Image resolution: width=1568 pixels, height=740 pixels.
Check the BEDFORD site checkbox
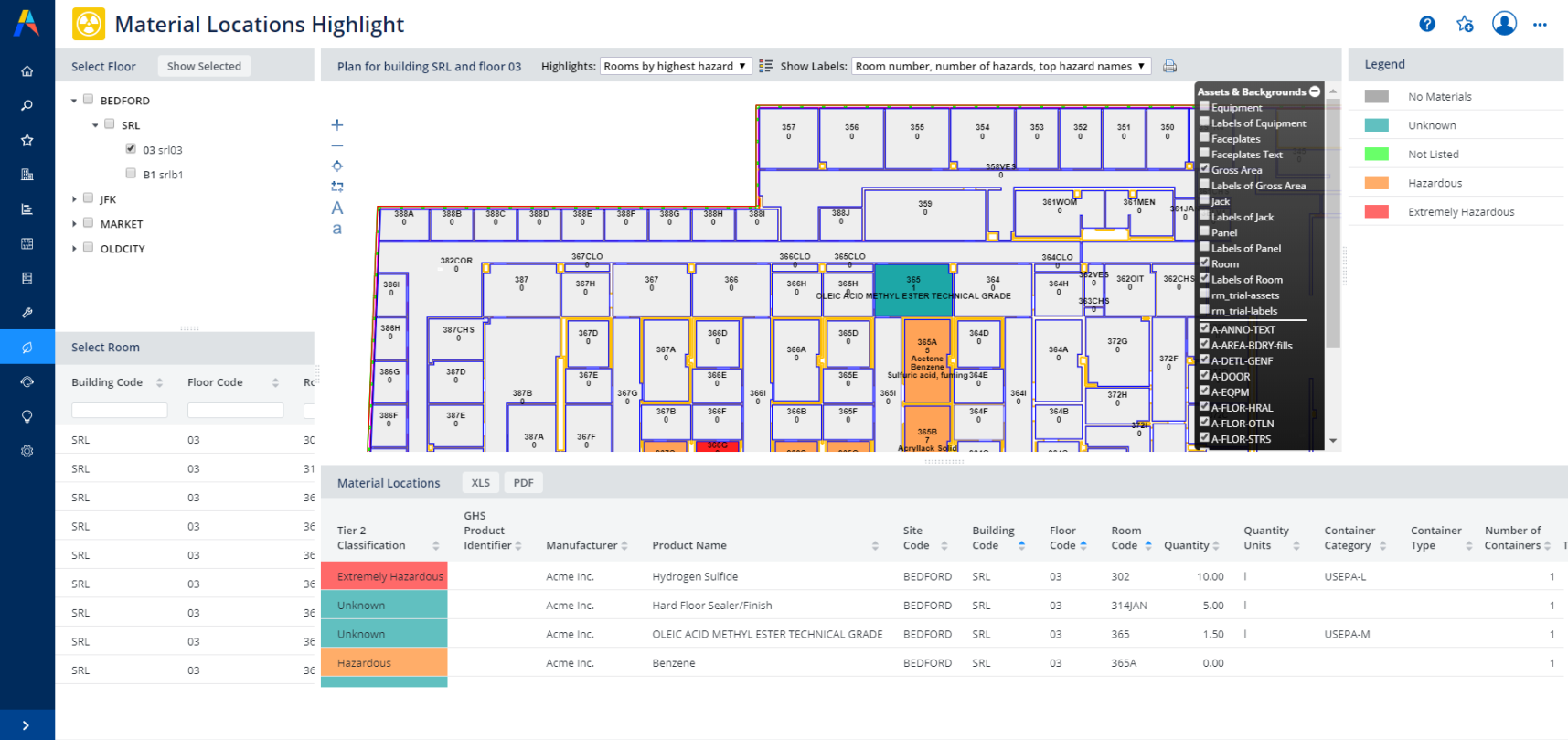tap(89, 100)
